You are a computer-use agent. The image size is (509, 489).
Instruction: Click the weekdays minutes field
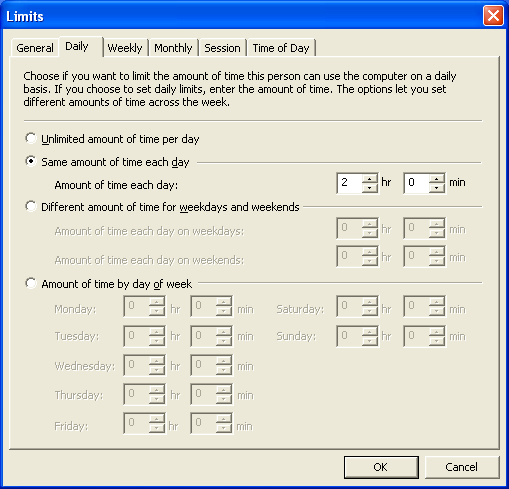click(416, 228)
